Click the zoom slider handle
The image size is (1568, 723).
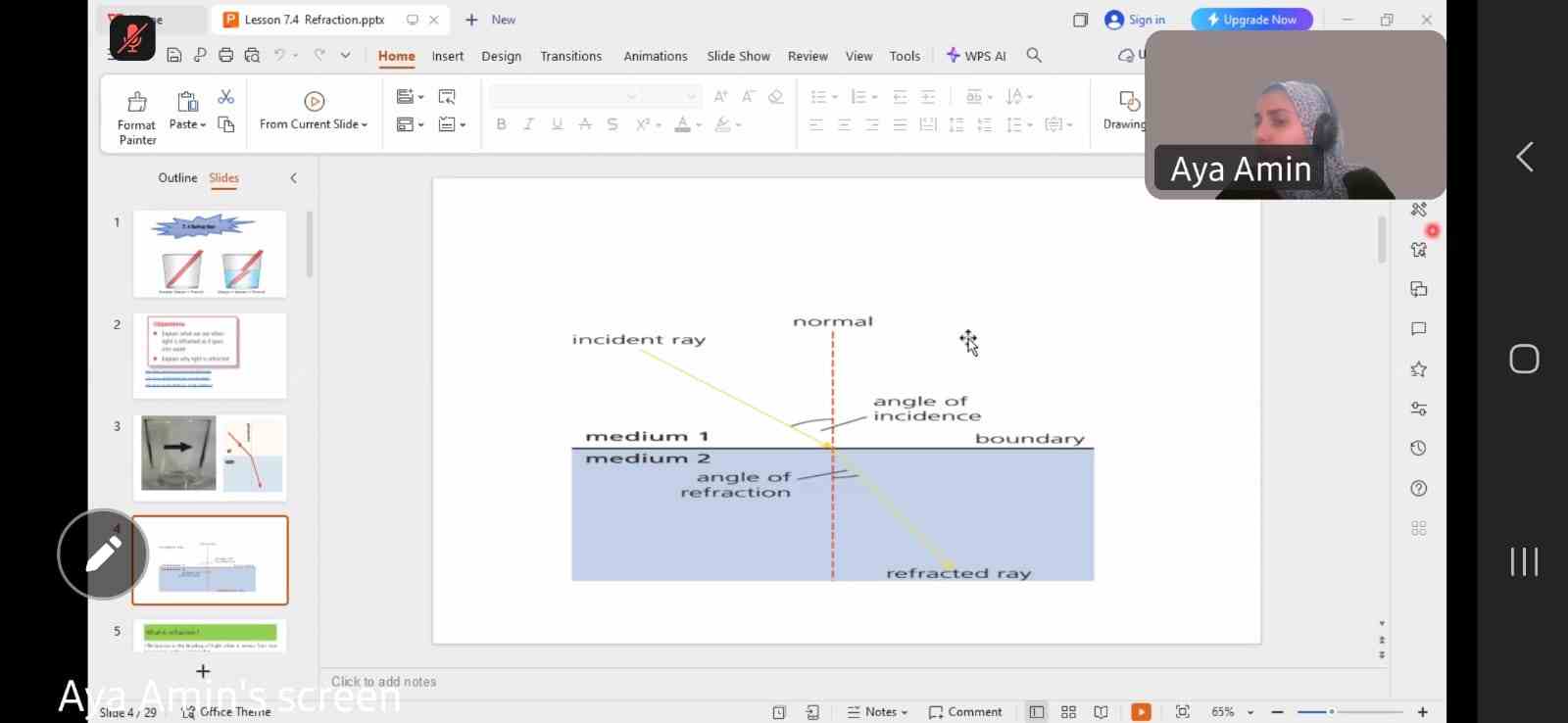click(x=1331, y=712)
